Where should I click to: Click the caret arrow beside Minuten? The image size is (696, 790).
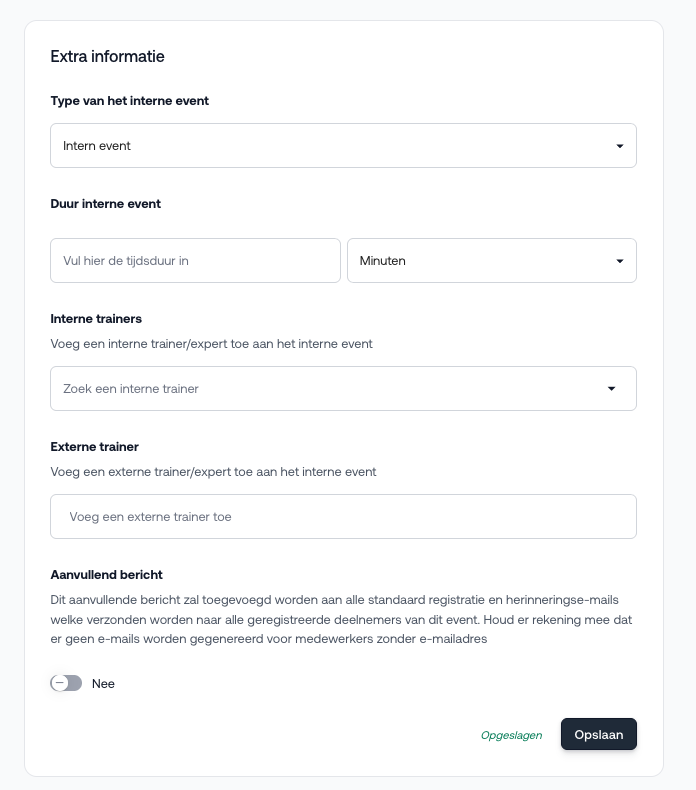(x=620, y=261)
